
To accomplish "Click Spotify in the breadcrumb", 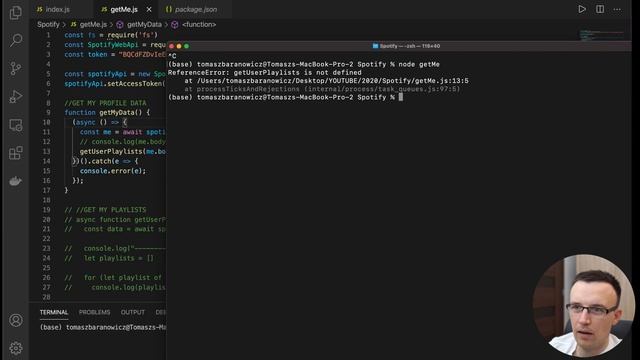I will [x=48, y=24].
